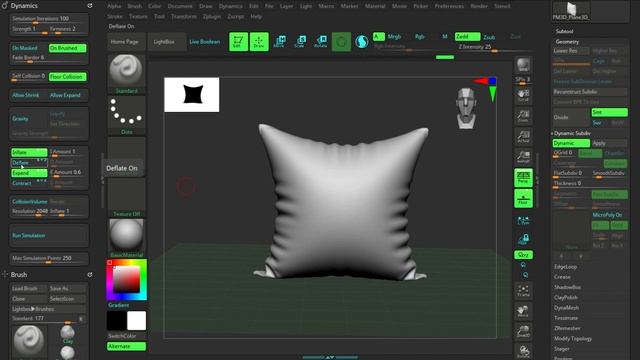
Task: Expand the Modify Topology section
Action: [573, 339]
